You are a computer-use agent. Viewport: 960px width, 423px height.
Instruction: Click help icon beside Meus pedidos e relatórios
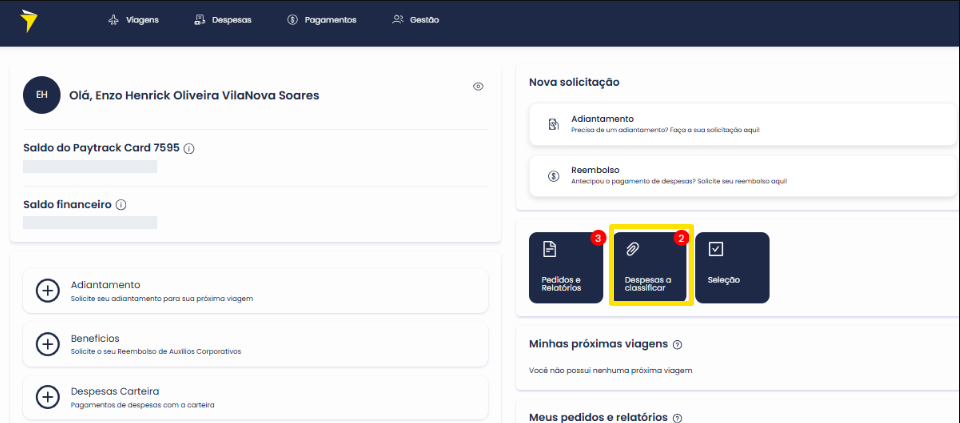[x=677, y=418]
